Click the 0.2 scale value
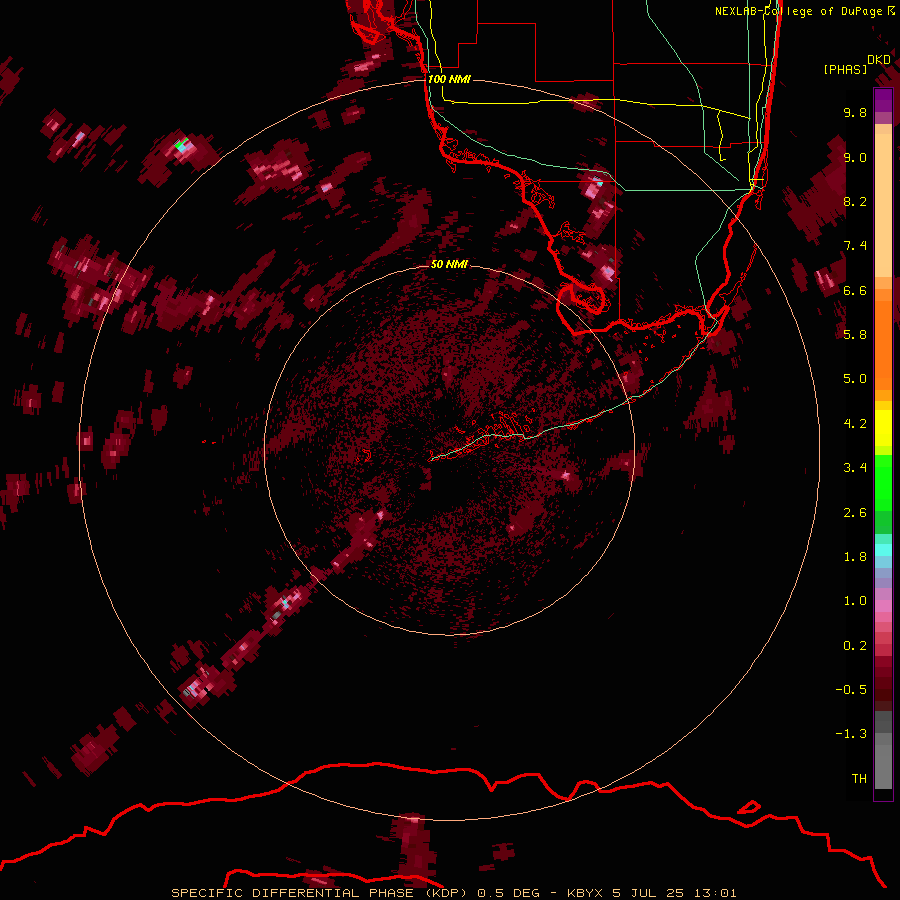 tap(855, 646)
